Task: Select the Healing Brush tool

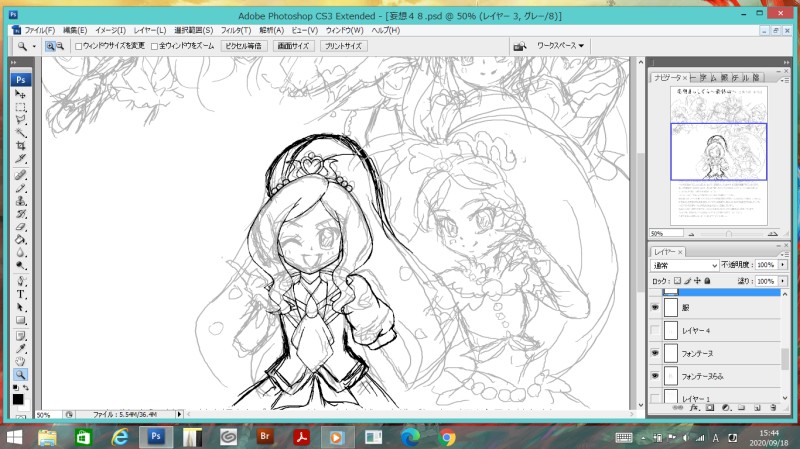Action: pyautogui.click(x=20, y=175)
